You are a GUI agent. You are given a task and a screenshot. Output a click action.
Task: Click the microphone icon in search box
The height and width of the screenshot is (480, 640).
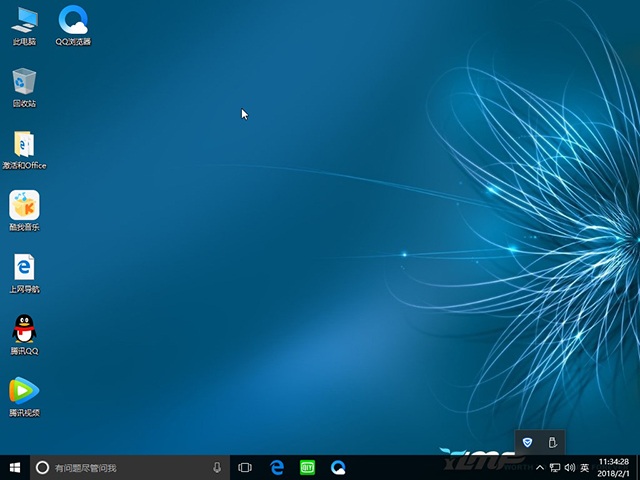coord(217,467)
